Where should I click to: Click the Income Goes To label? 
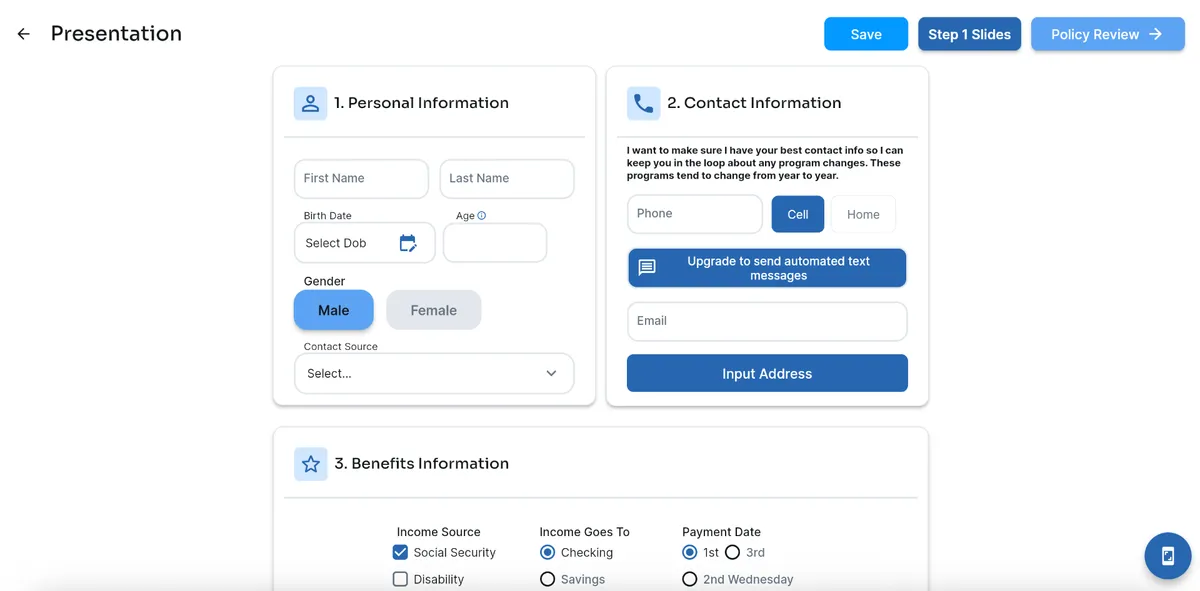pyautogui.click(x=585, y=532)
